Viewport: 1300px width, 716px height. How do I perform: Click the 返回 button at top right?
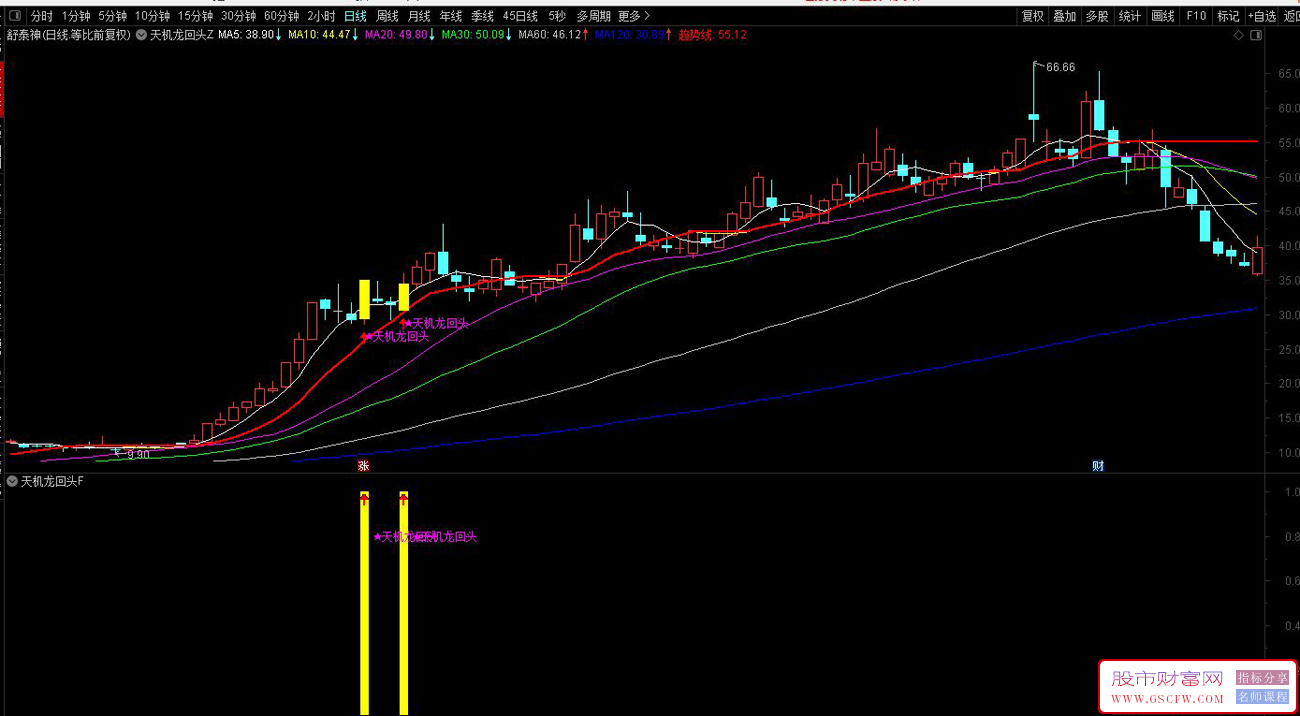pos(1291,16)
